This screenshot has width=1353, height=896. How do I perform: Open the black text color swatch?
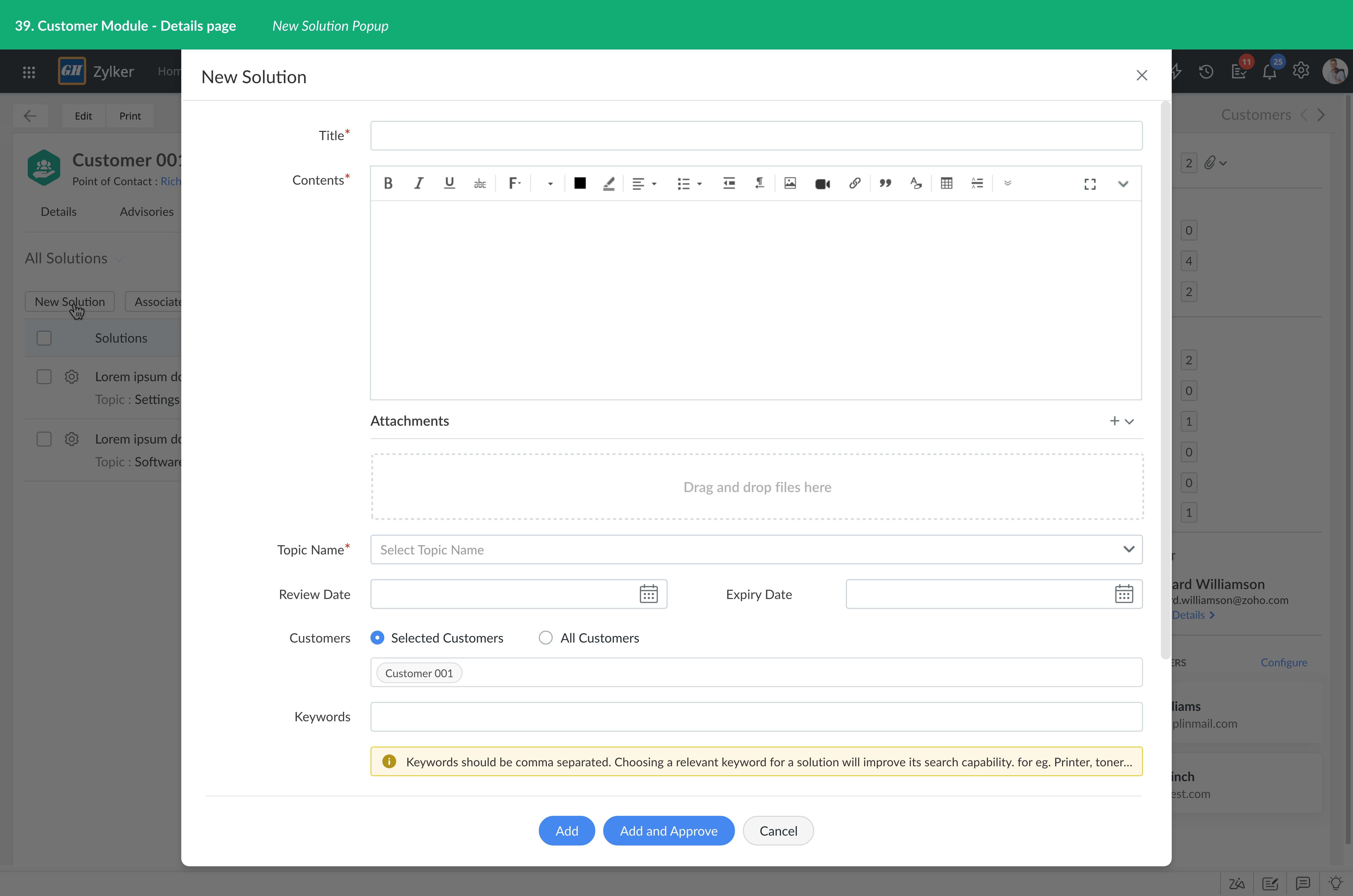coord(580,183)
